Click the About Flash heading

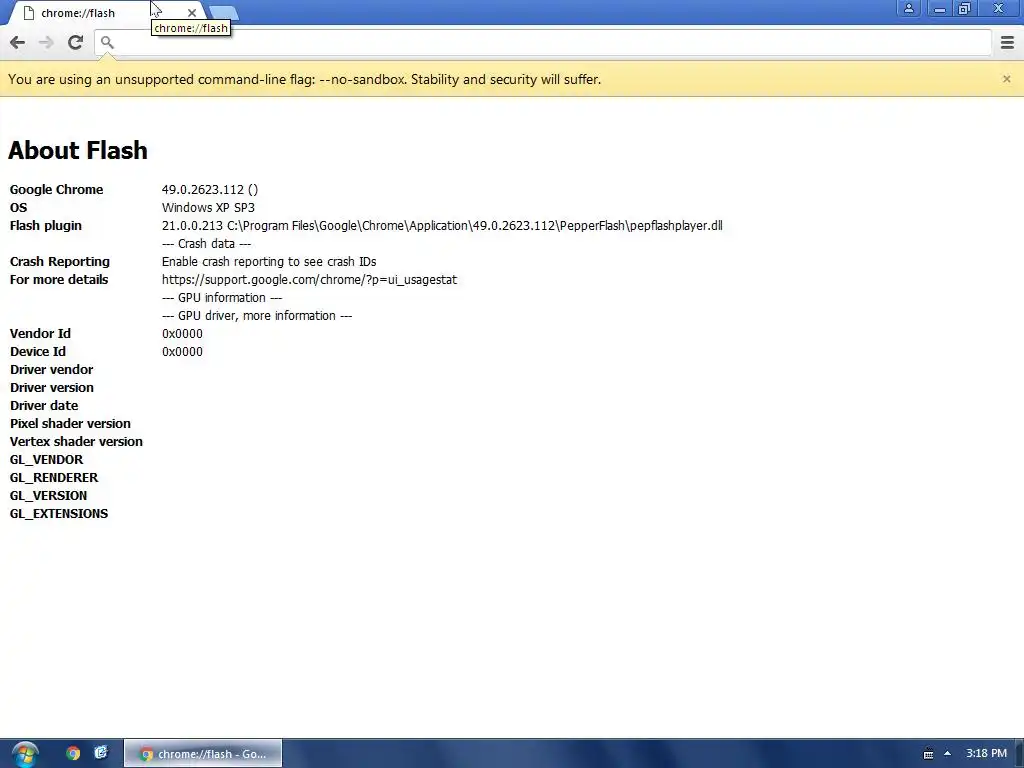pos(78,150)
